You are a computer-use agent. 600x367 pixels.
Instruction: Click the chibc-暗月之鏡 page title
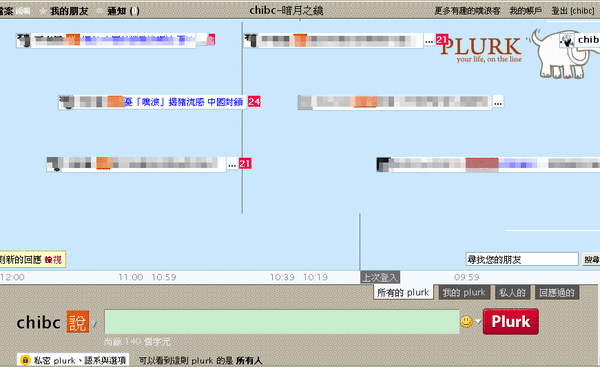pyautogui.click(x=286, y=10)
